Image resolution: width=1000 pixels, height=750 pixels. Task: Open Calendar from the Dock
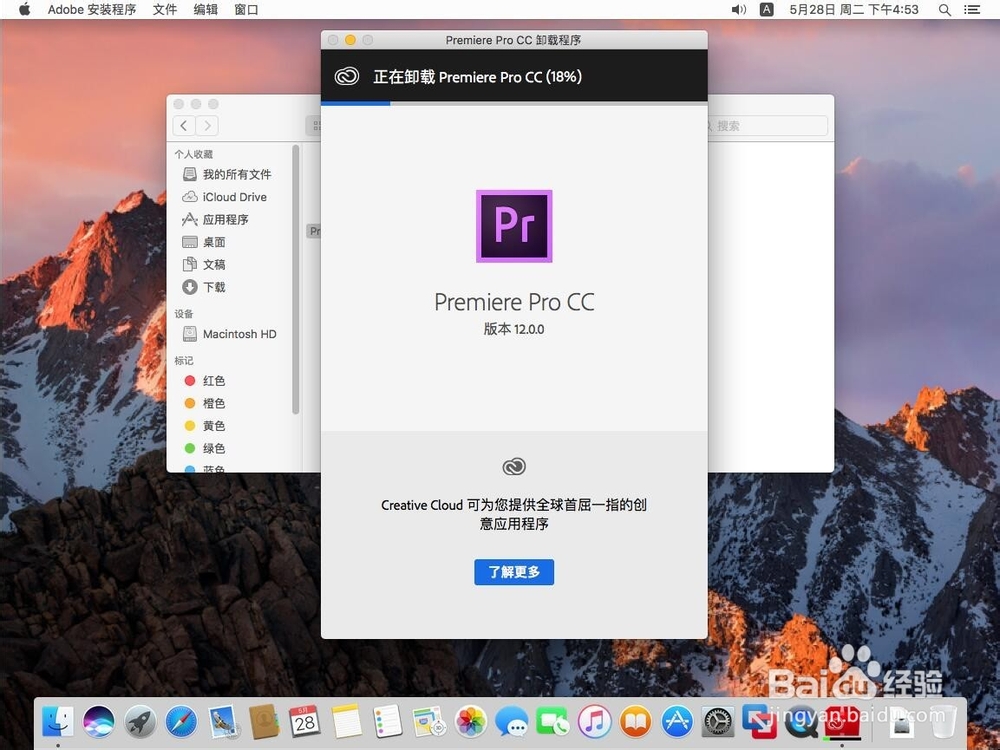coord(305,722)
